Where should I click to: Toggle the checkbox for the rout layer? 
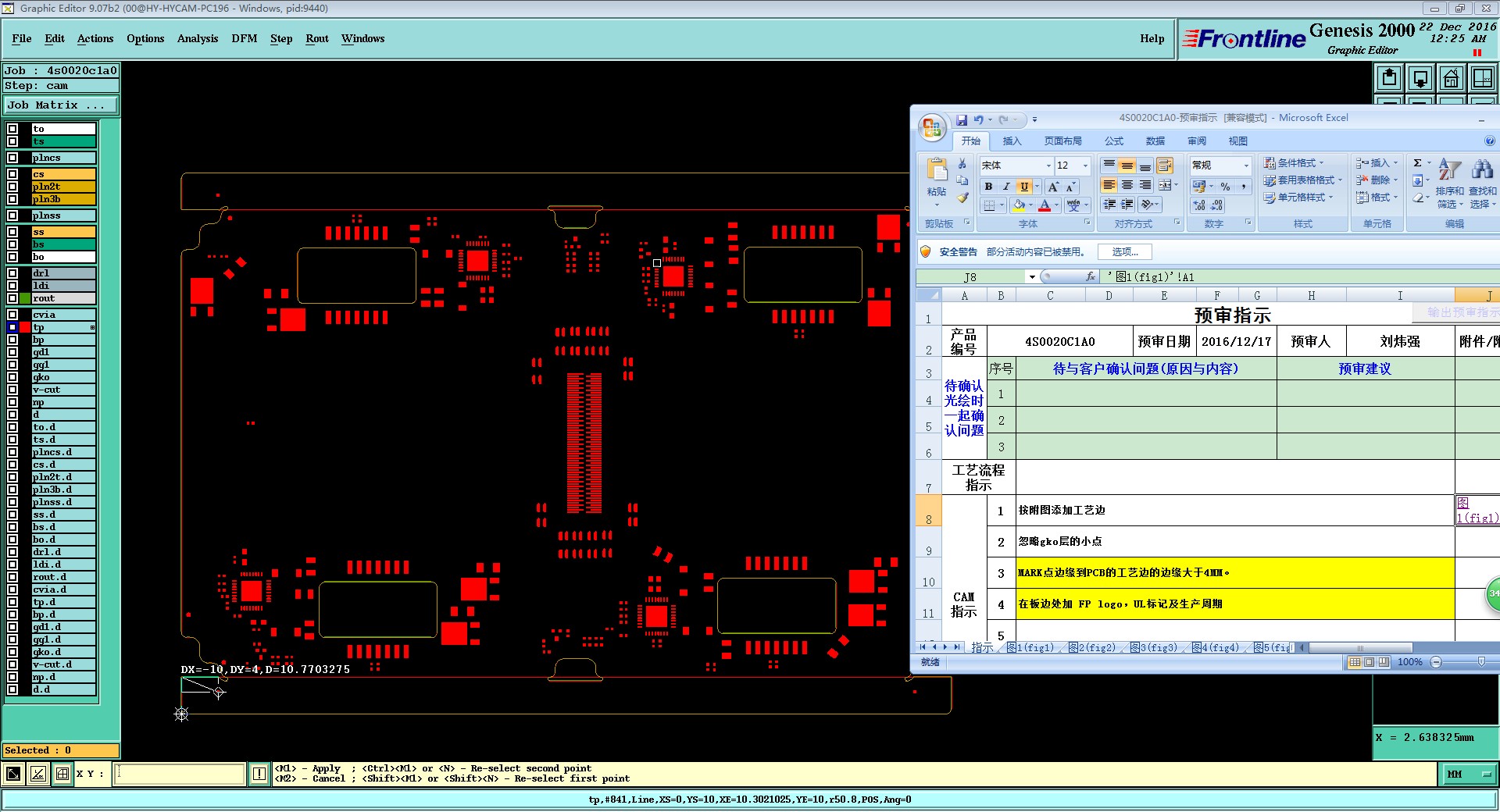tap(12, 298)
